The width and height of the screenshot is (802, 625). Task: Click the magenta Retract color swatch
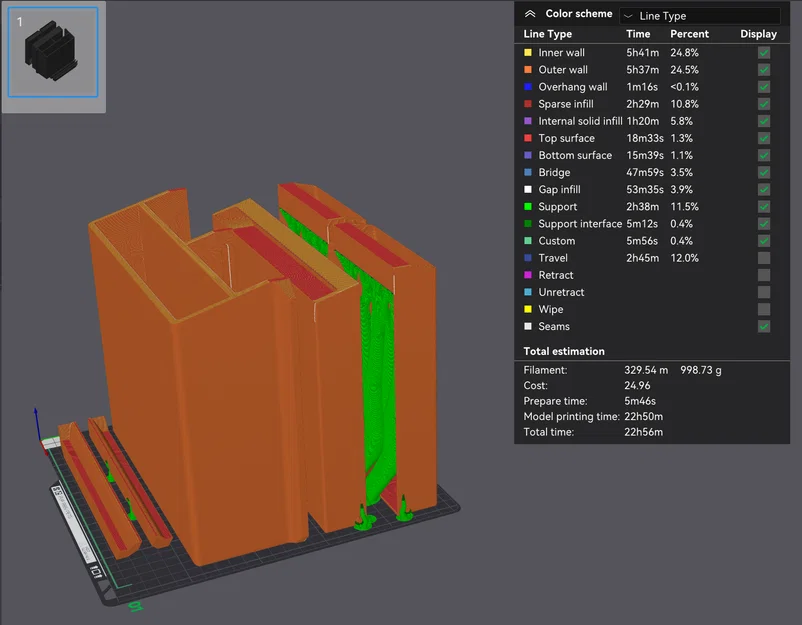click(528, 275)
